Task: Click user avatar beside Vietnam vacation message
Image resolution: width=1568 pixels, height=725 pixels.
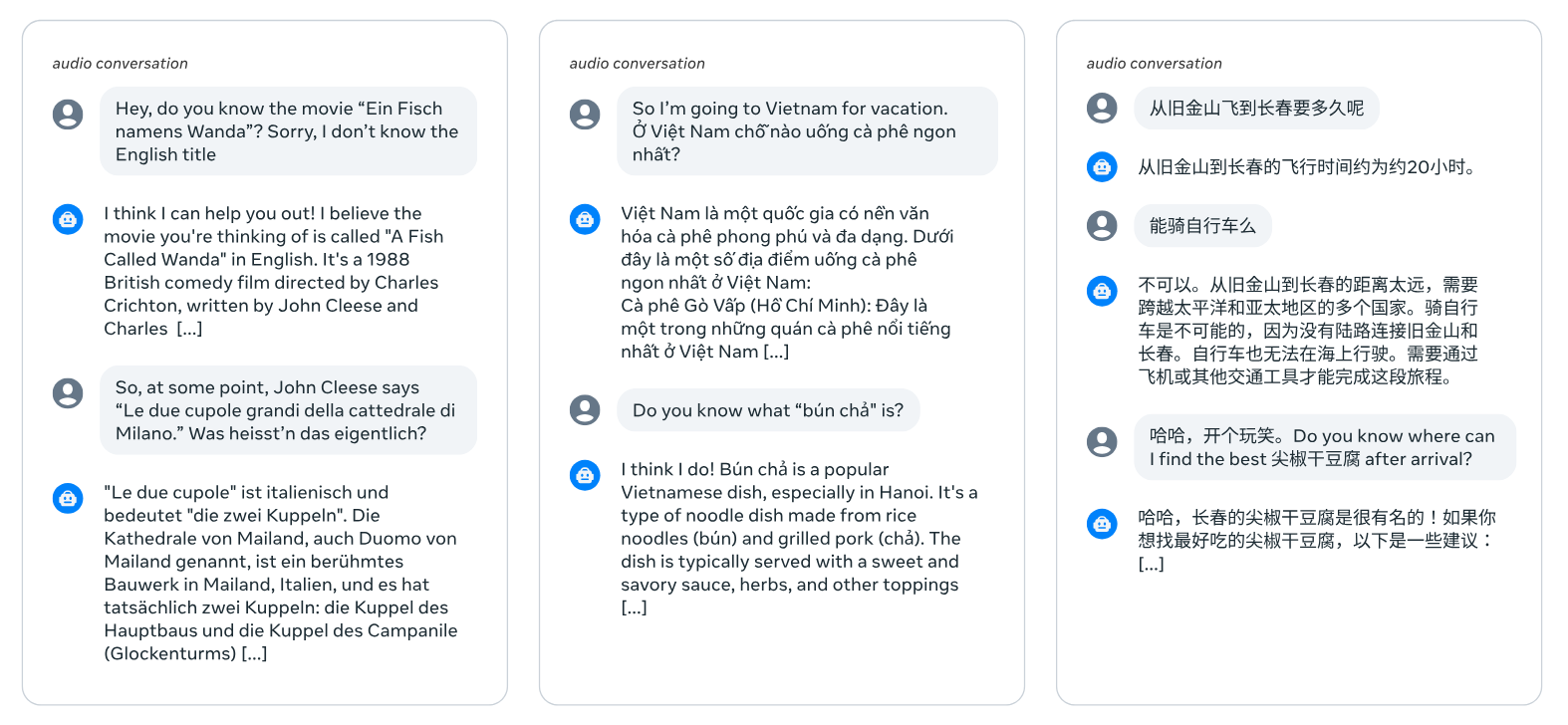Action: 585,115
